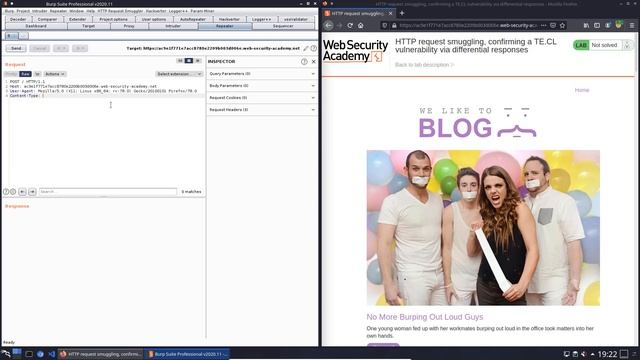Open the Actions dropdown in request pane
The height and width of the screenshot is (360, 640).
pyautogui.click(x=55, y=74)
